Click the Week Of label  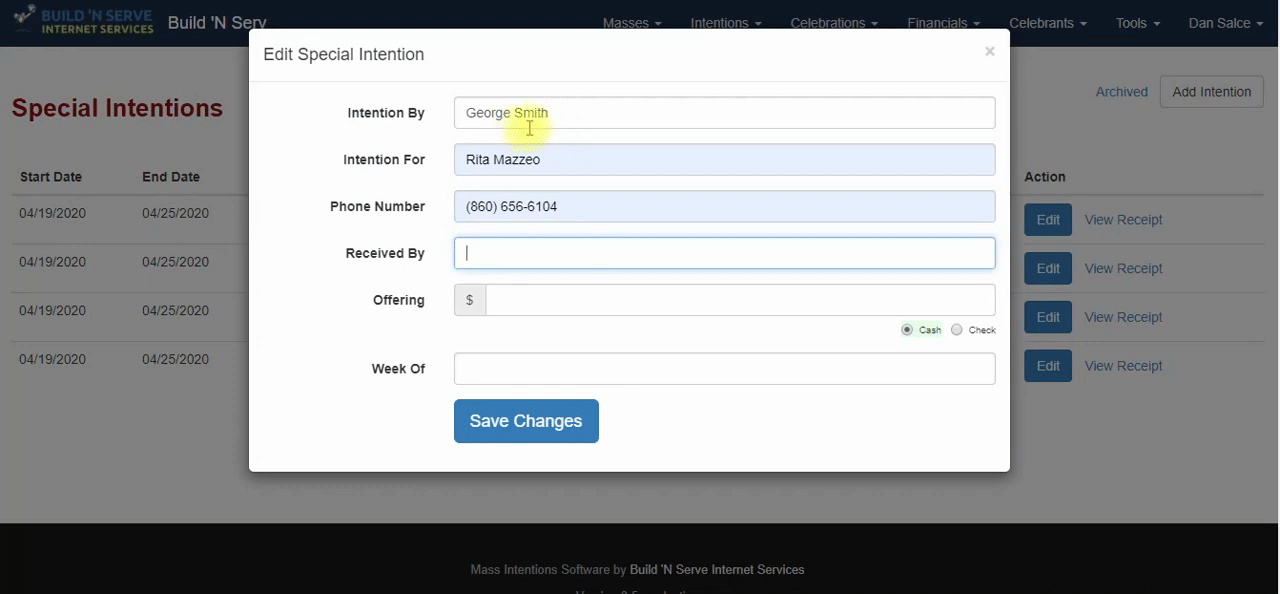pyautogui.click(x=398, y=369)
